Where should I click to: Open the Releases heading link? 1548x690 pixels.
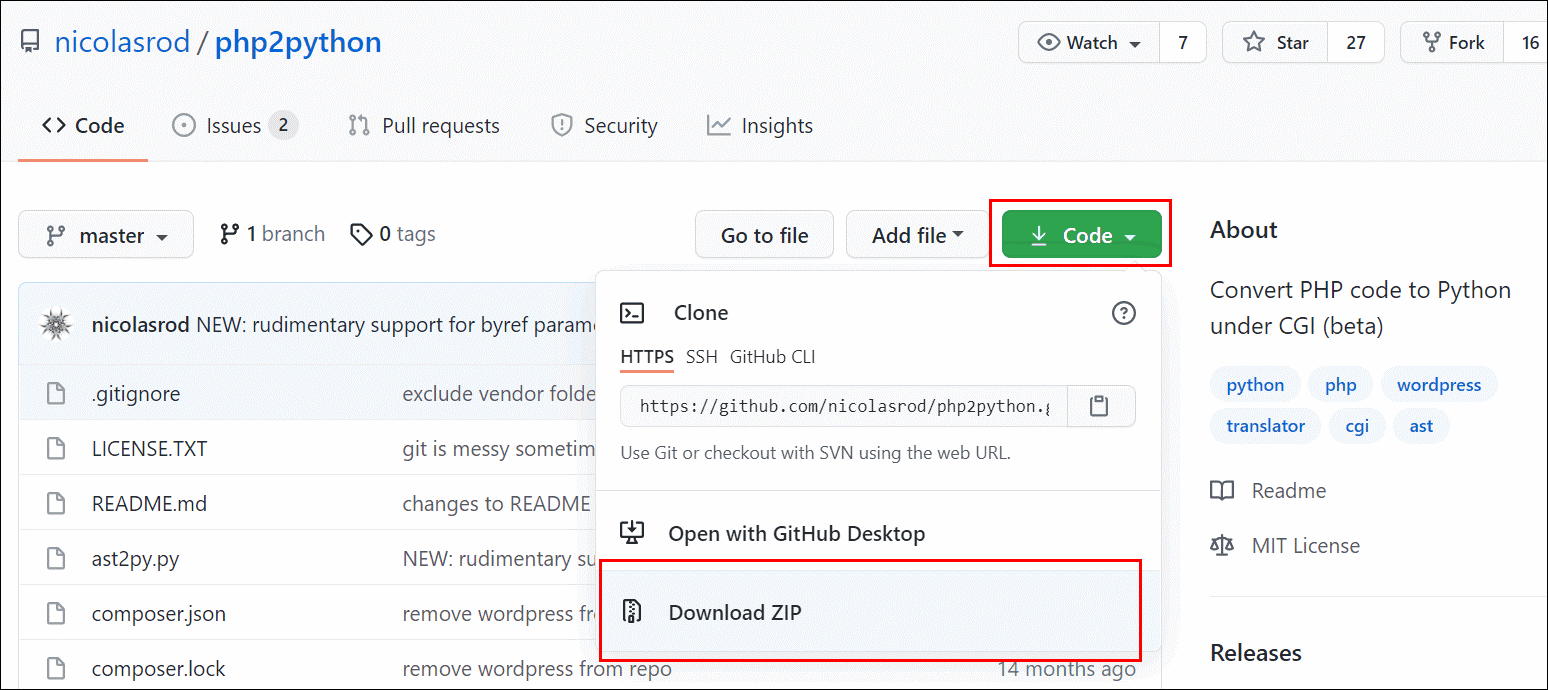1256,653
